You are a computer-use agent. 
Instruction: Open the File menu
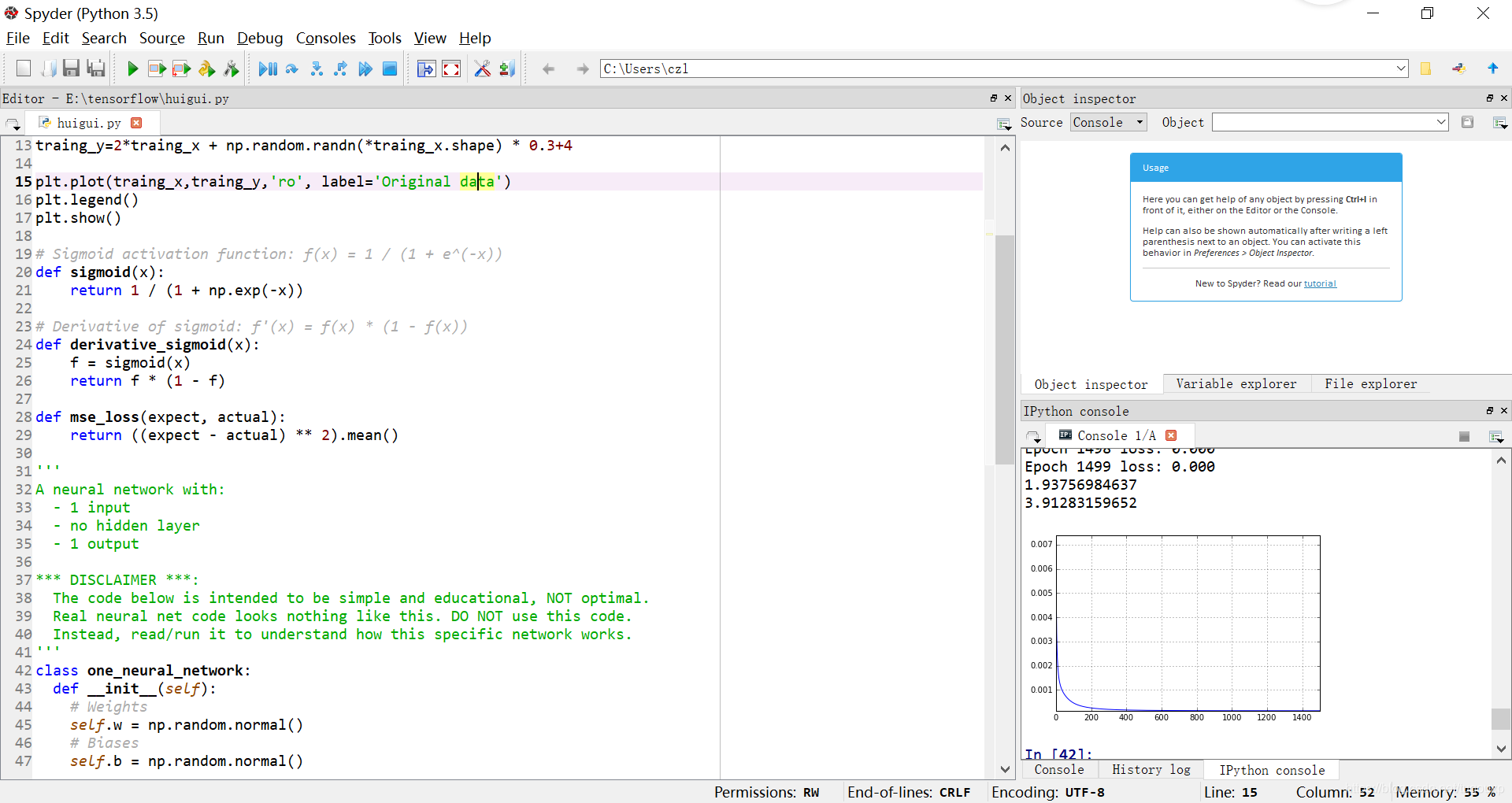pos(18,38)
